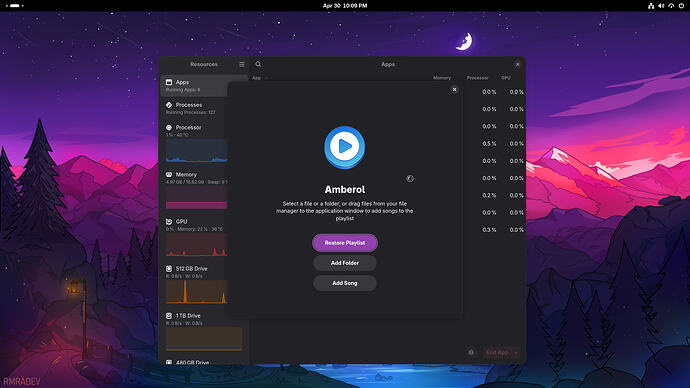Open the Resources hamburger menu
Screen dimensions: 690x388
(242, 64)
